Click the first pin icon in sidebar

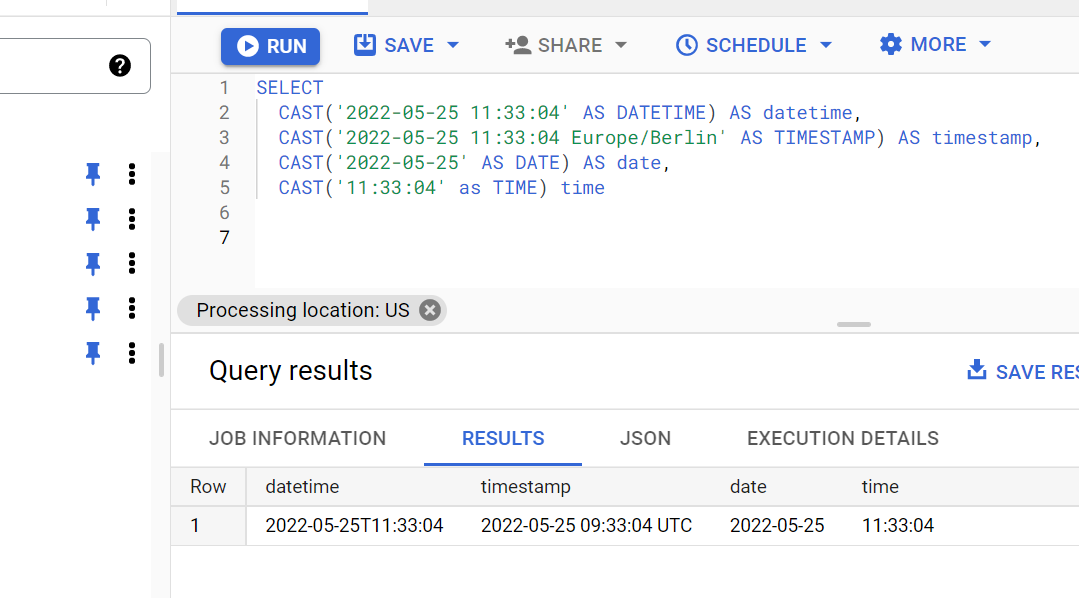coord(93,174)
